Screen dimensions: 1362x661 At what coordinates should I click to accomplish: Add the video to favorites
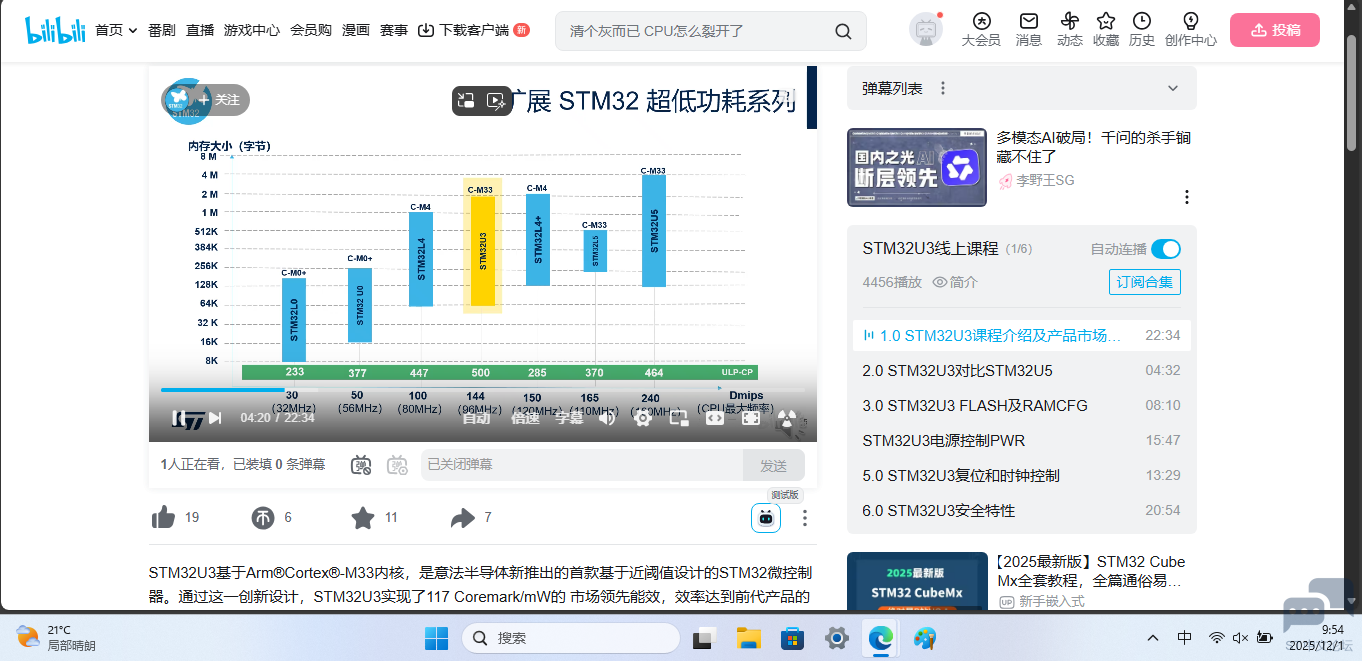(x=364, y=517)
